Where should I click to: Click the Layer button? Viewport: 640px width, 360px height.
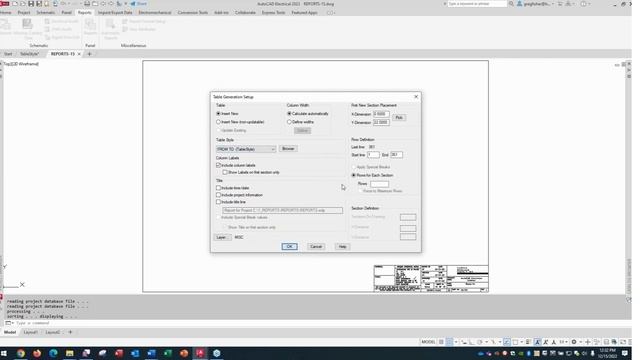click(222, 237)
